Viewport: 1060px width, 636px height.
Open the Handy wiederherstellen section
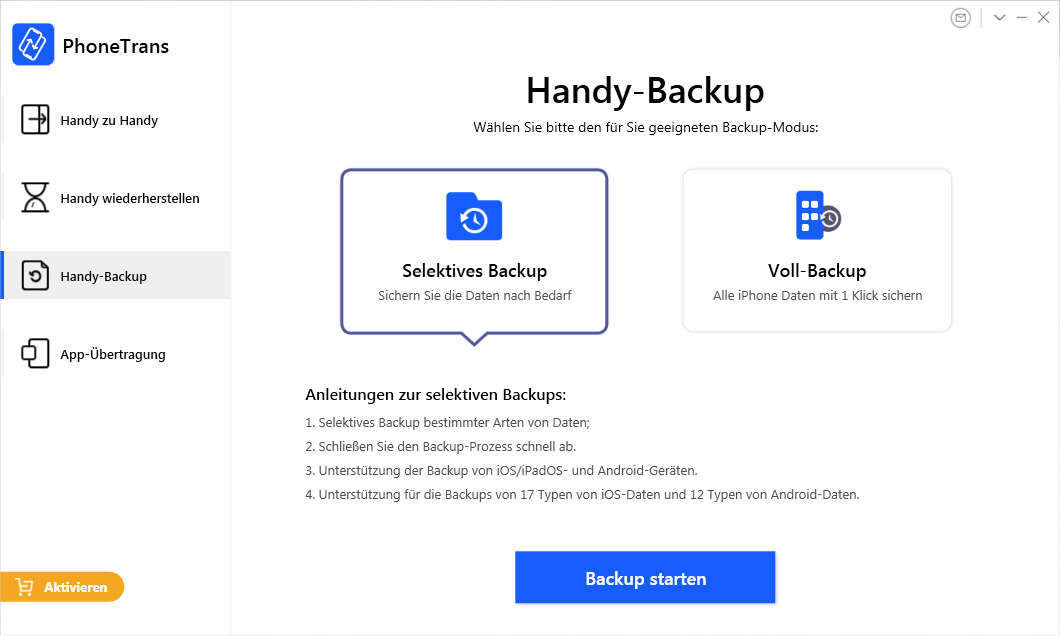click(x=130, y=199)
